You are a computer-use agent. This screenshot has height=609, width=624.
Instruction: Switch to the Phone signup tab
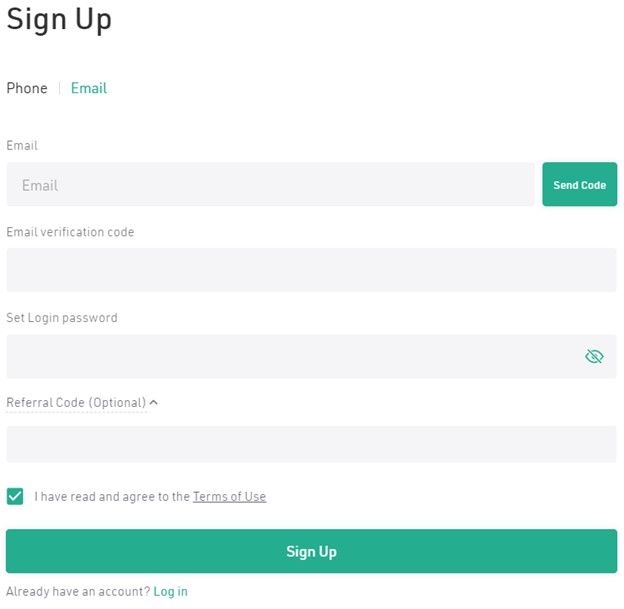point(27,88)
